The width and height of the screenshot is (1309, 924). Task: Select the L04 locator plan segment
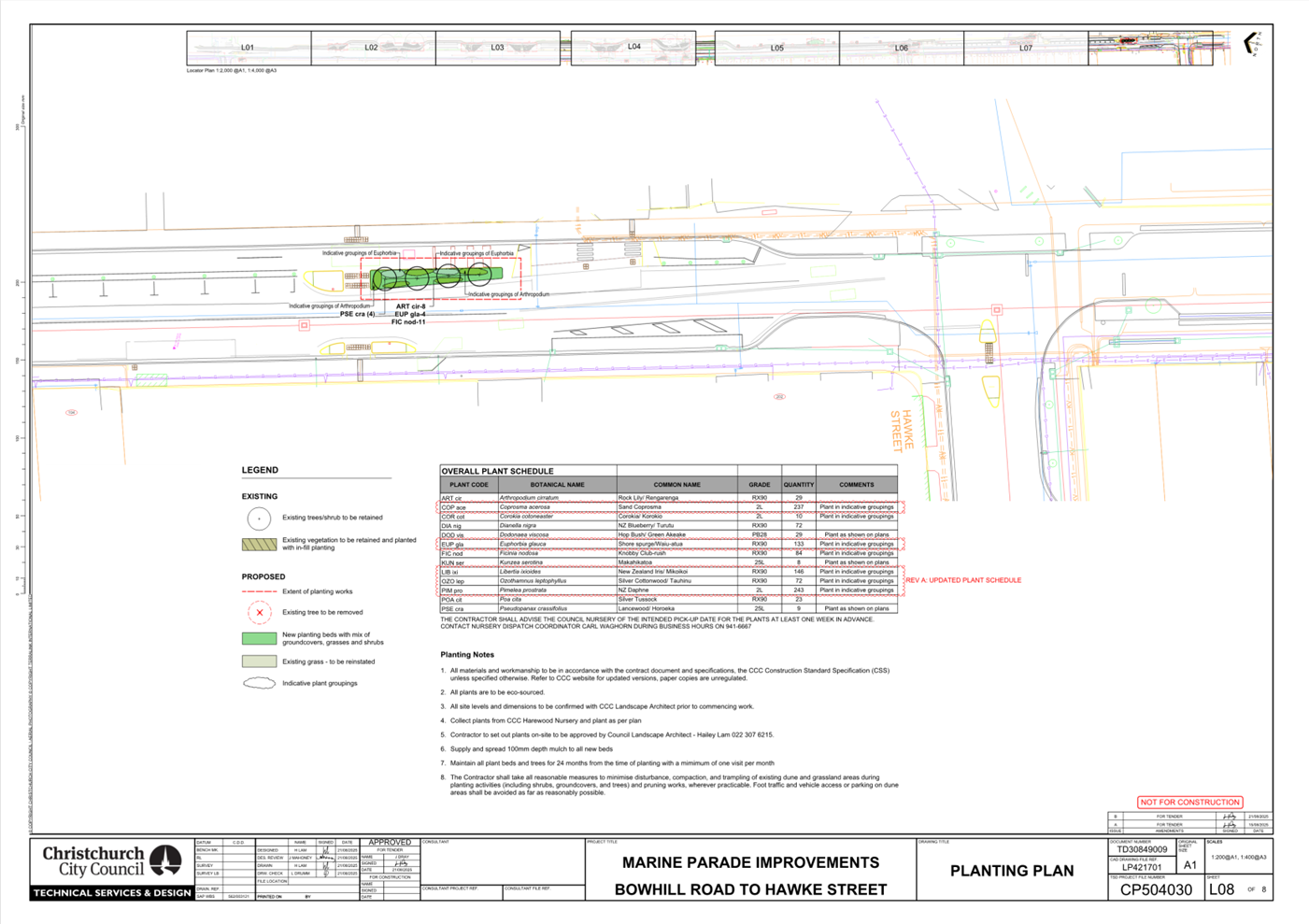[633, 47]
